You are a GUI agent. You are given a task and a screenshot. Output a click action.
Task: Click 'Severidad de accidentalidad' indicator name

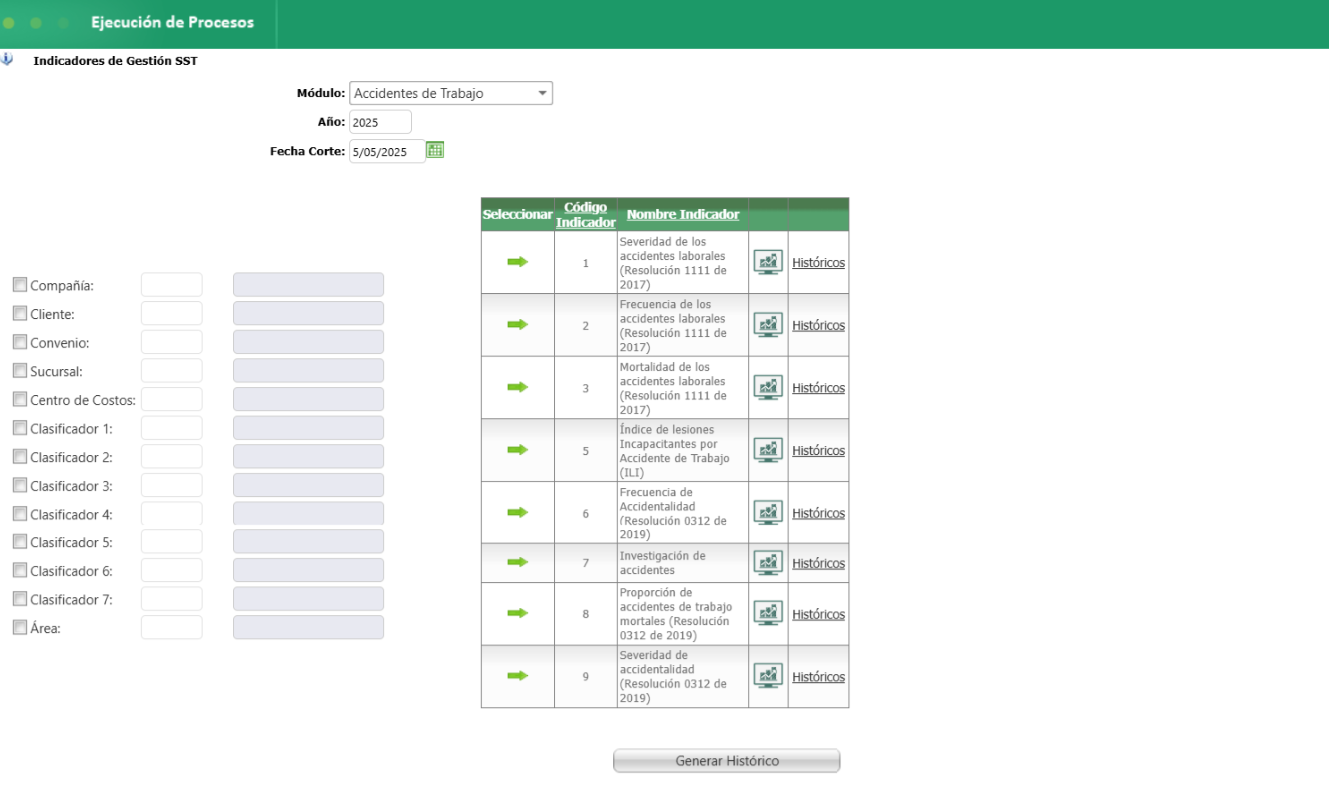[673, 677]
